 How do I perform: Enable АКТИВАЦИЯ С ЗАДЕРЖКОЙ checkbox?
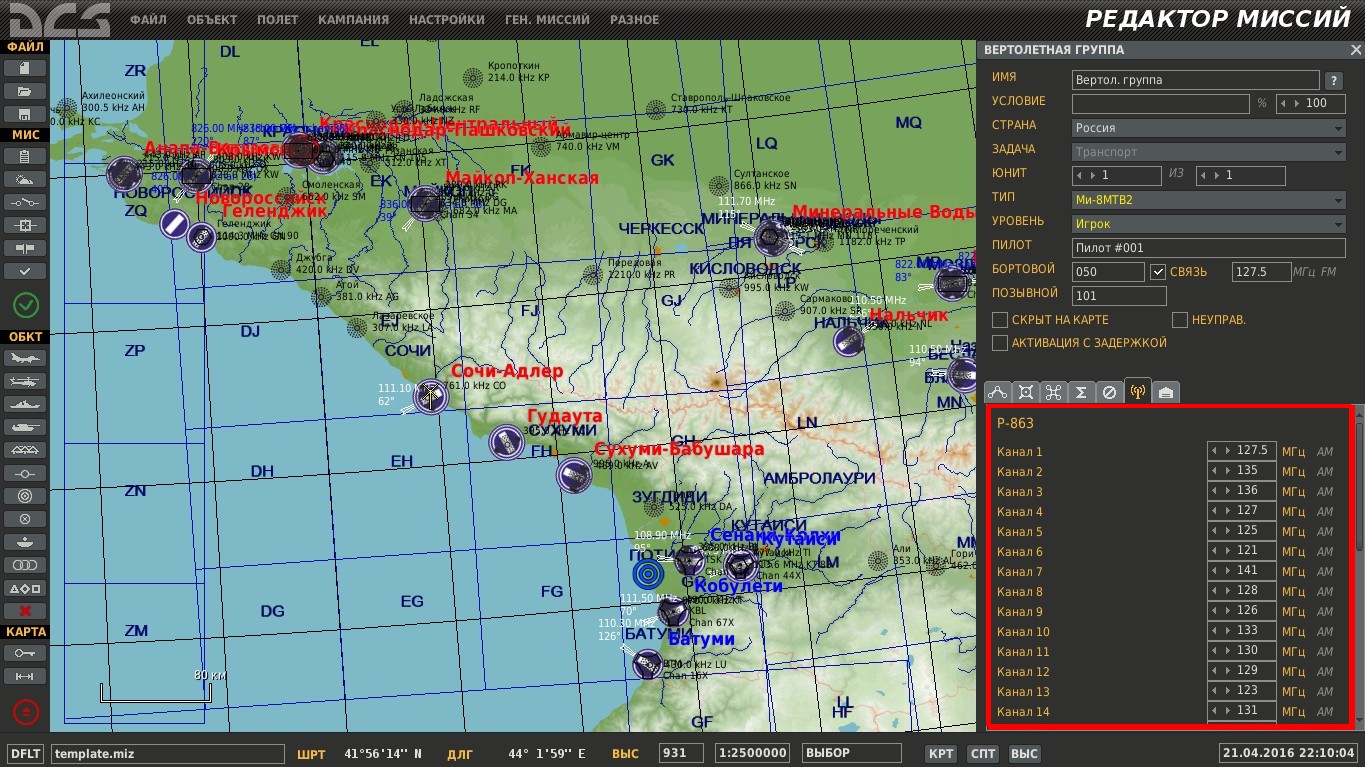1000,343
